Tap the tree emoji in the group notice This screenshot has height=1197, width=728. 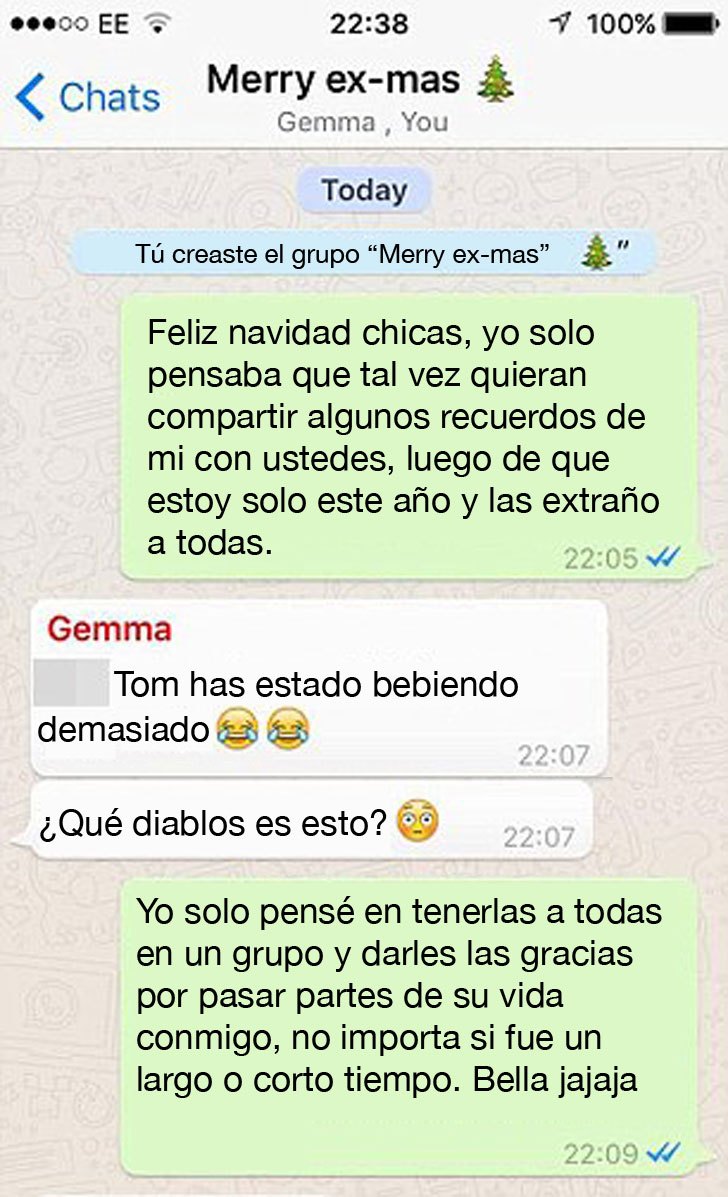596,253
